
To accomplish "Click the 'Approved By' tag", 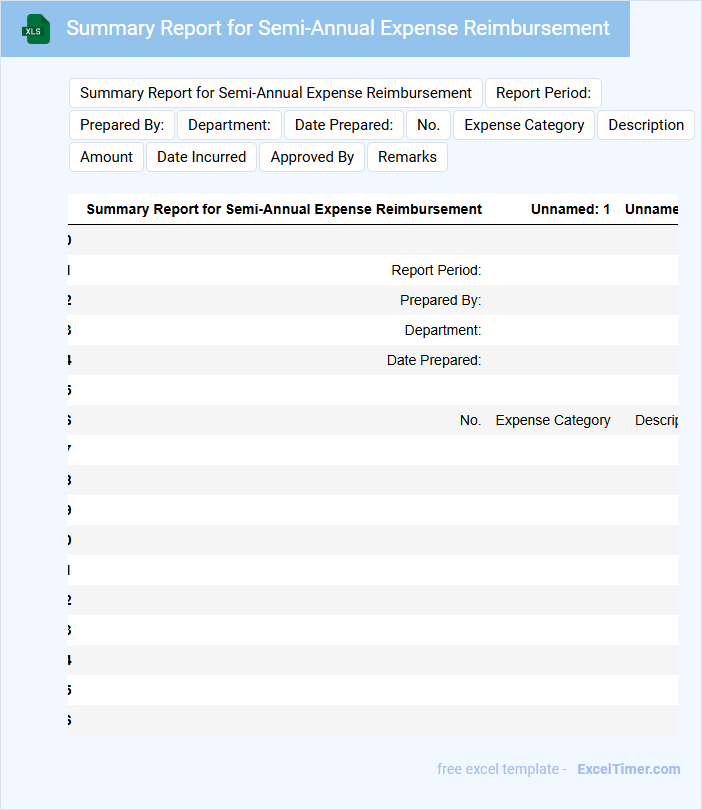I will [x=312, y=157].
